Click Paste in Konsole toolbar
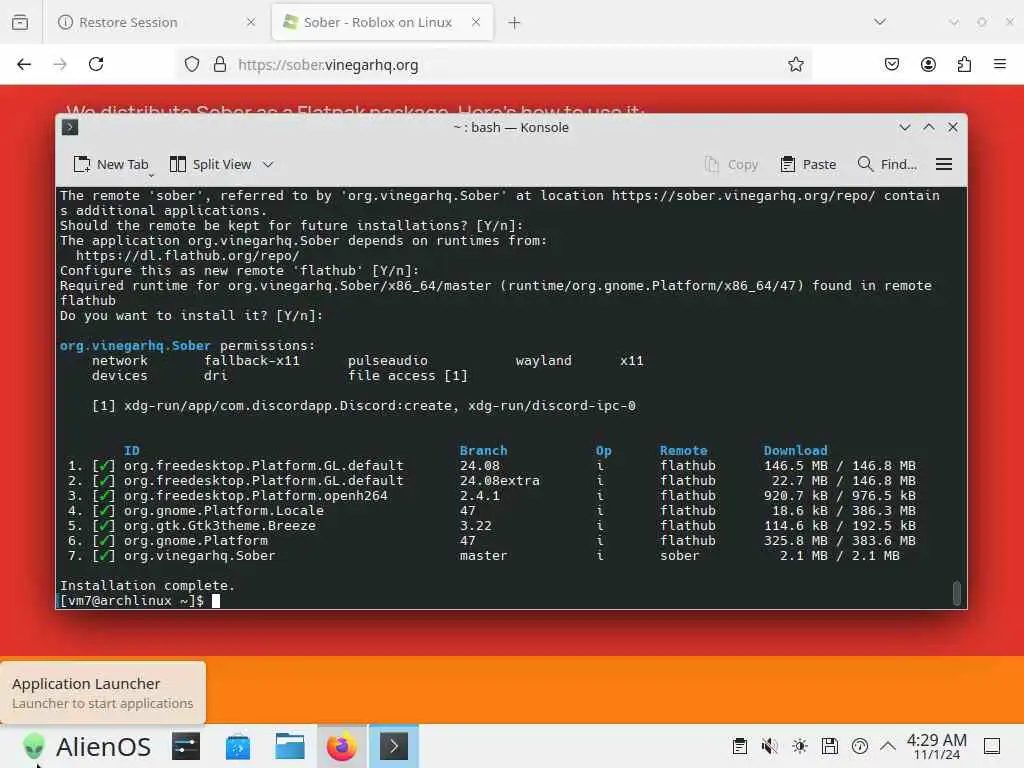 click(x=808, y=165)
